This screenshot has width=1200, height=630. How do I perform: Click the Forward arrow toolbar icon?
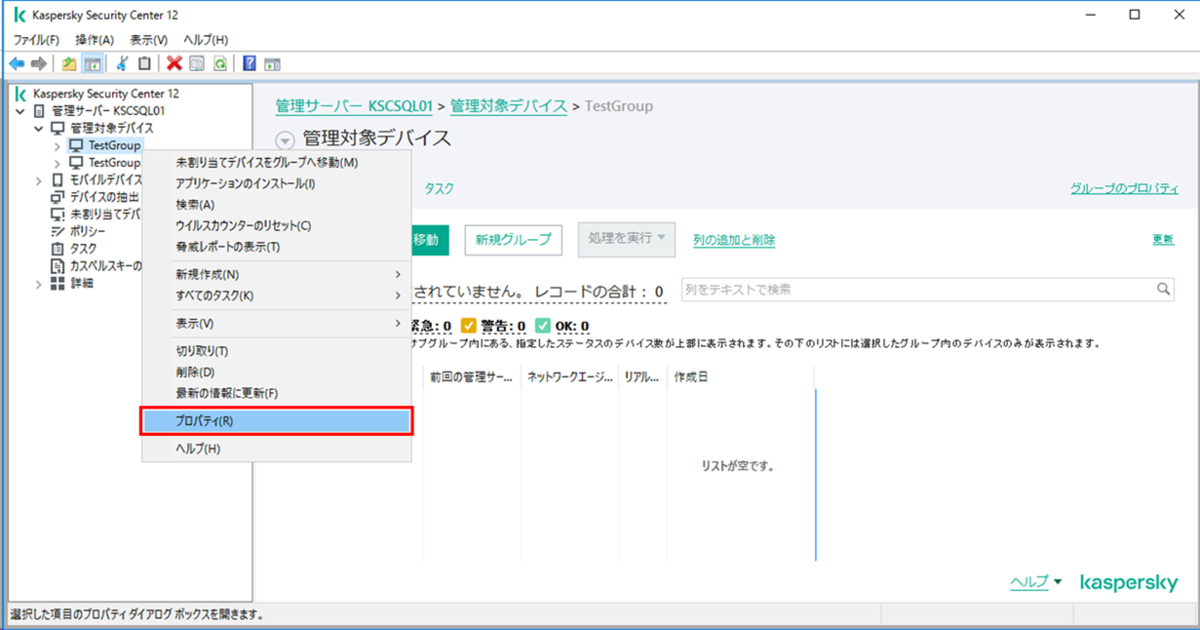[38, 63]
